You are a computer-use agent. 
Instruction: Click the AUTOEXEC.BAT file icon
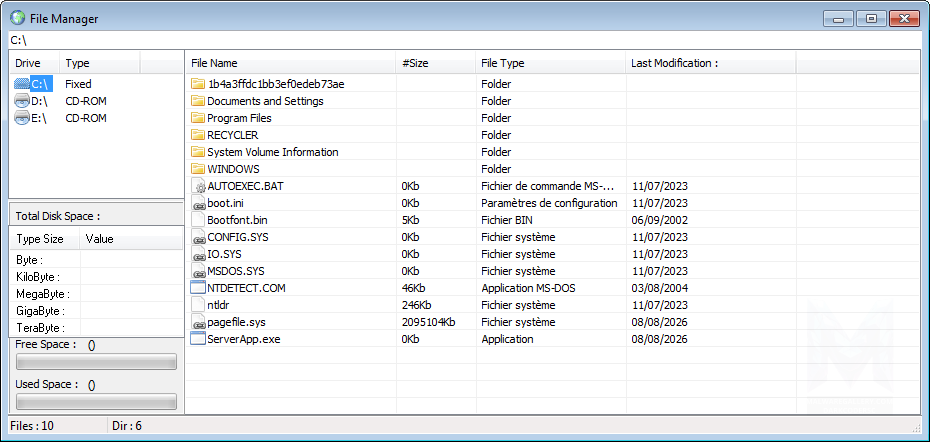click(x=198, y=186)
